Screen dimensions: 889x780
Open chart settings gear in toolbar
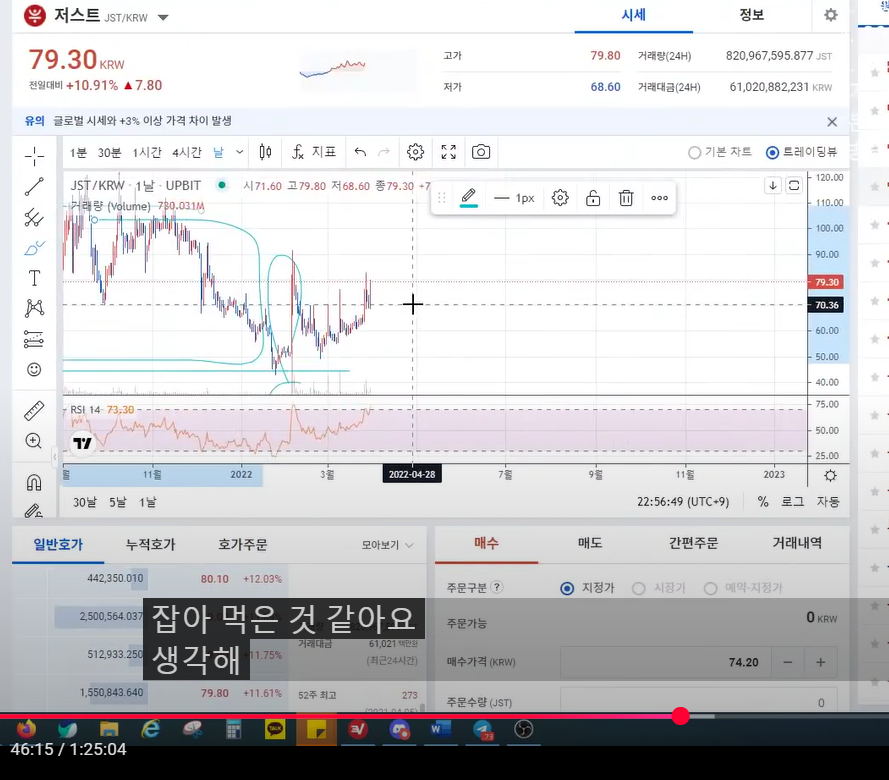[416, 152]
